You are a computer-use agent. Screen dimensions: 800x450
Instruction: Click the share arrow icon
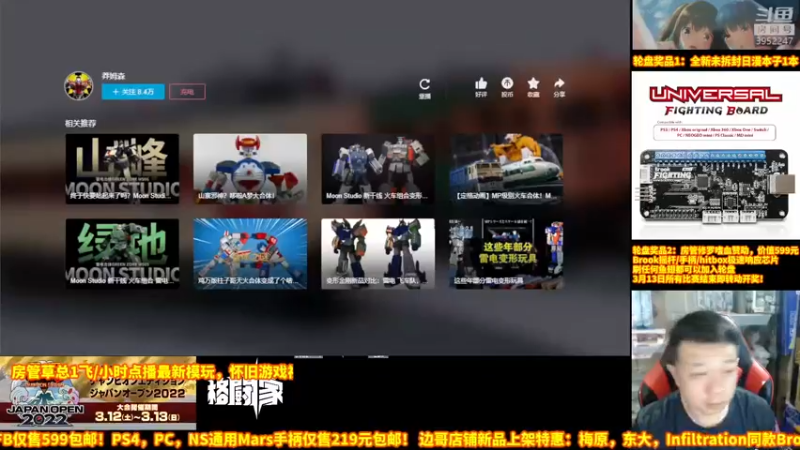559,83
